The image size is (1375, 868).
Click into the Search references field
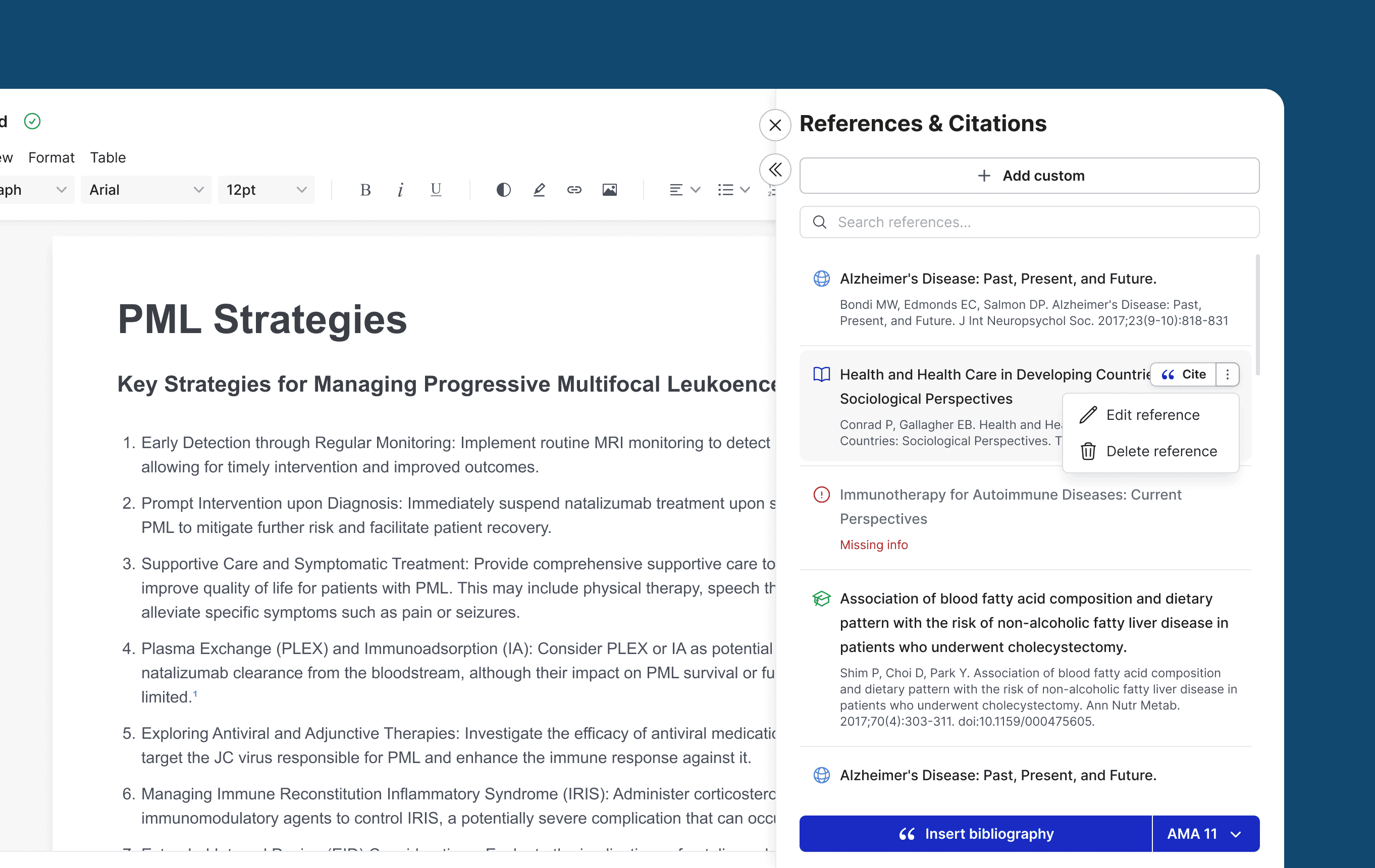pyautogui.click(x=1029, y=222)
